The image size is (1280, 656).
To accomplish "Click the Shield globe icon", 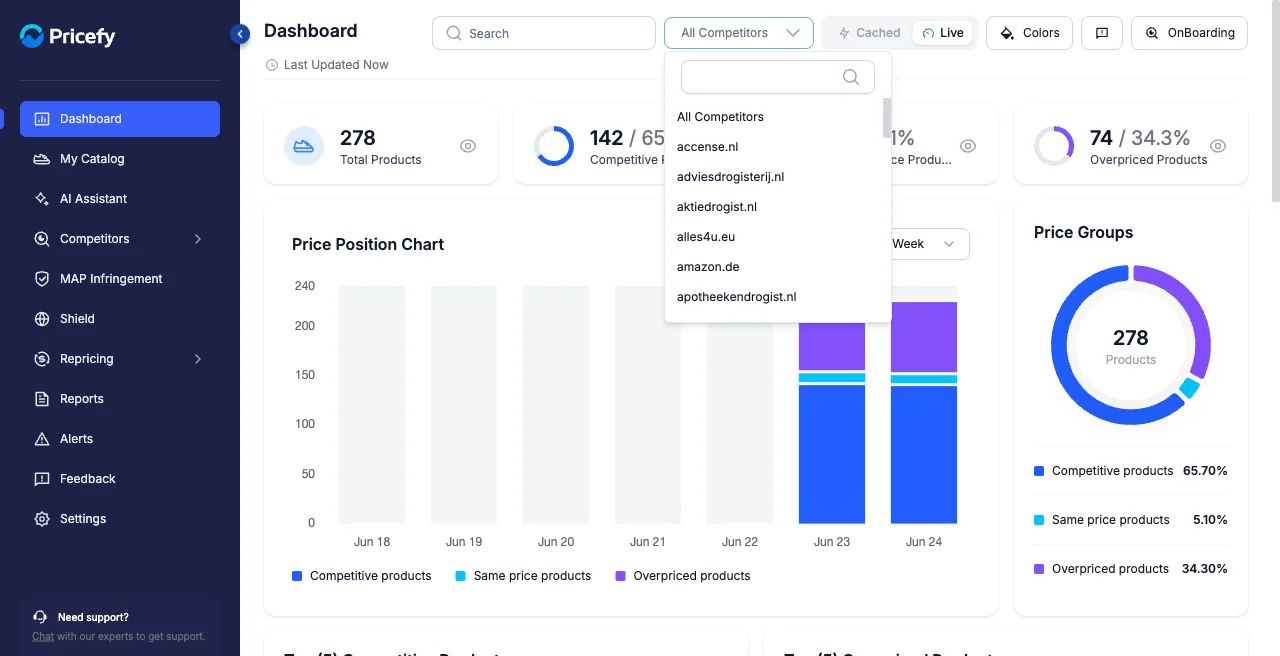I will [x=42, y=319].
